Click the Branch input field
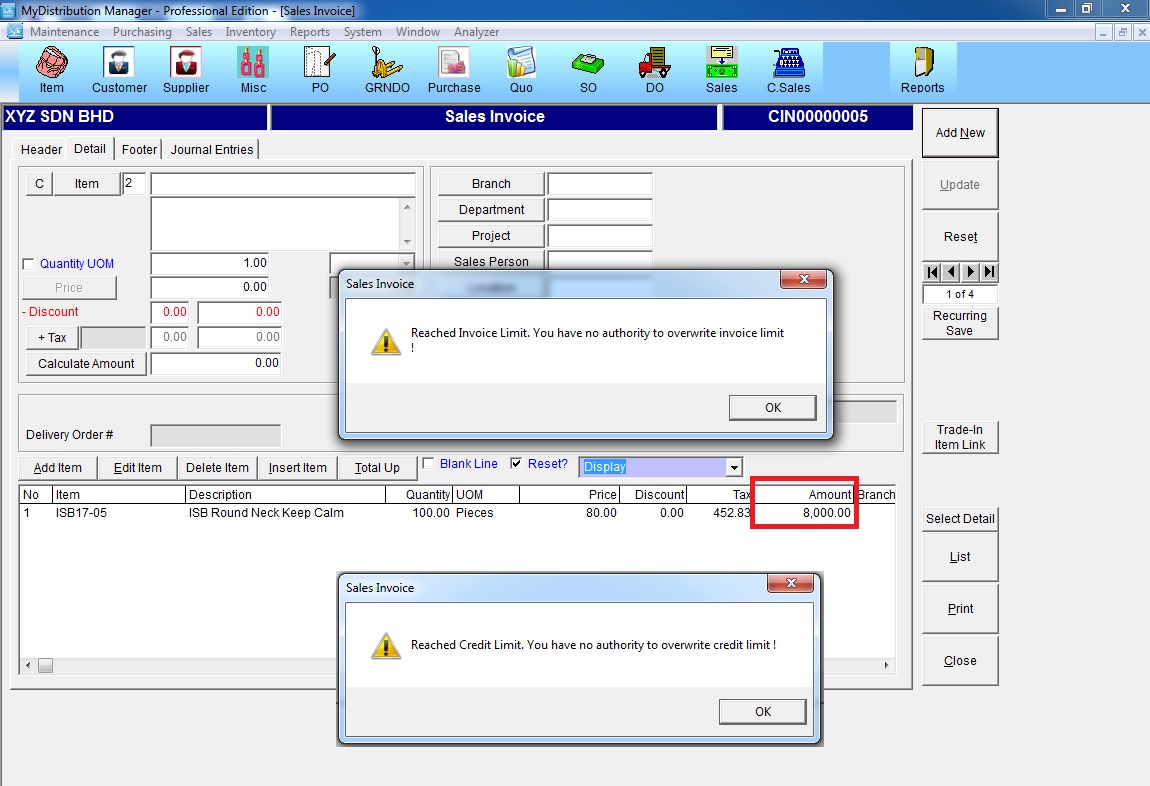This screenshot has width=1150, height=786. [600, 184]
